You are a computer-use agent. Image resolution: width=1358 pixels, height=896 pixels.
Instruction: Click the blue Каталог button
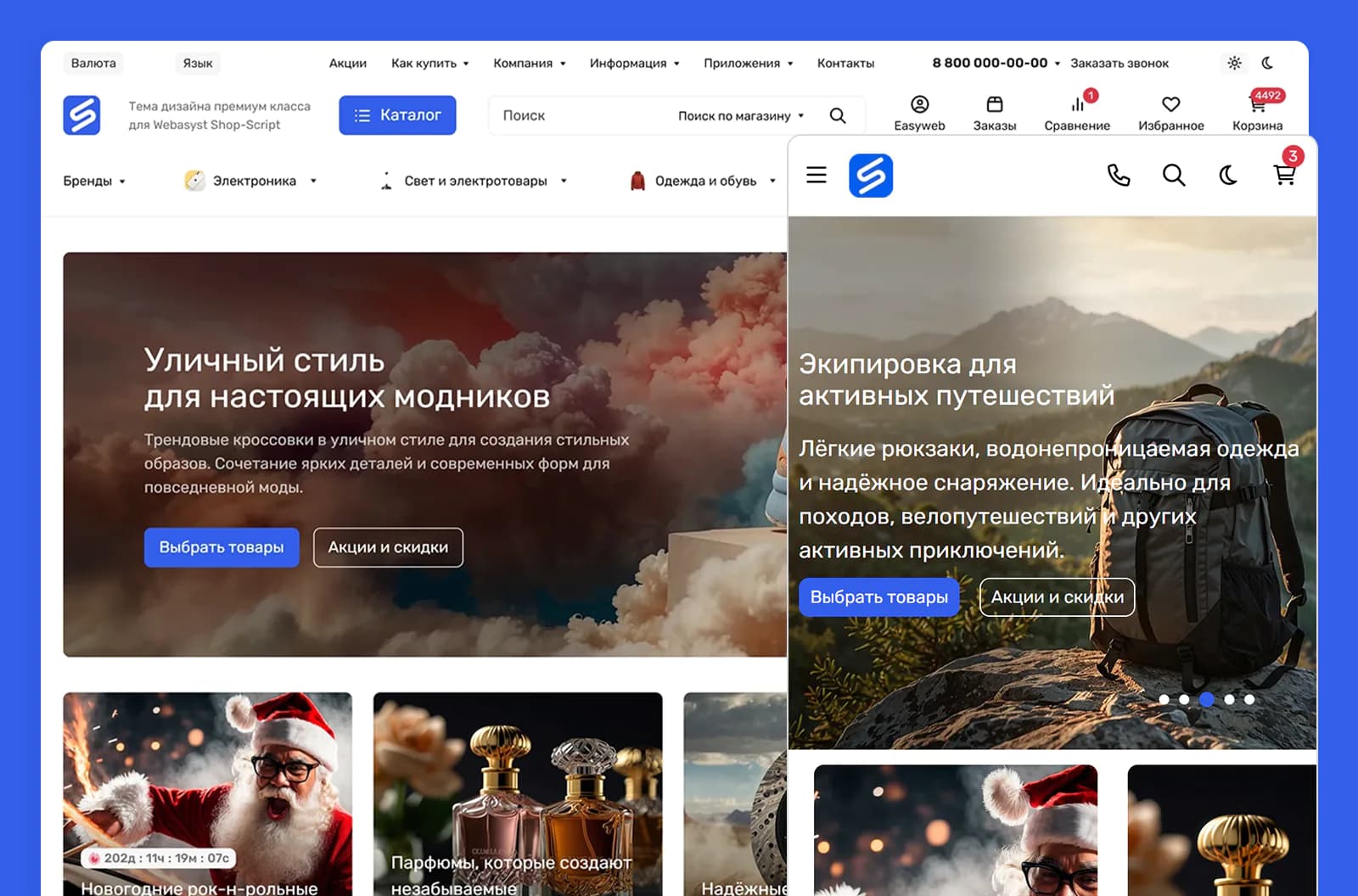pyautogui.click(x=397, y=115)
